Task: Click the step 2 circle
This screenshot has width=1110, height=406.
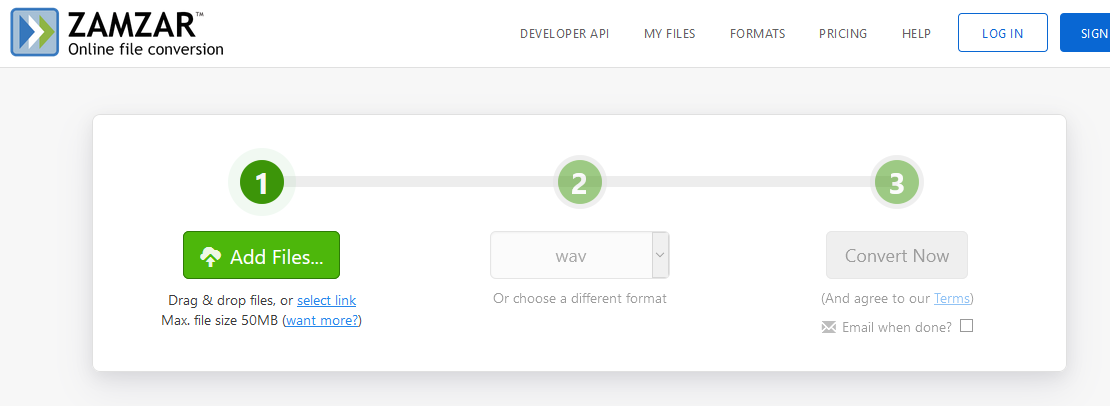Action: (x=579, y=182)
